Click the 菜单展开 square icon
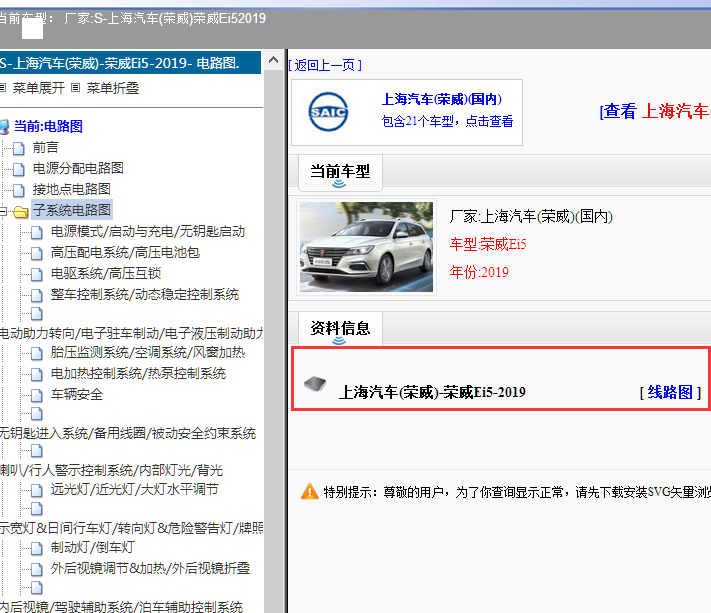This screenshot has width=711, height=613. pos(3,88)
